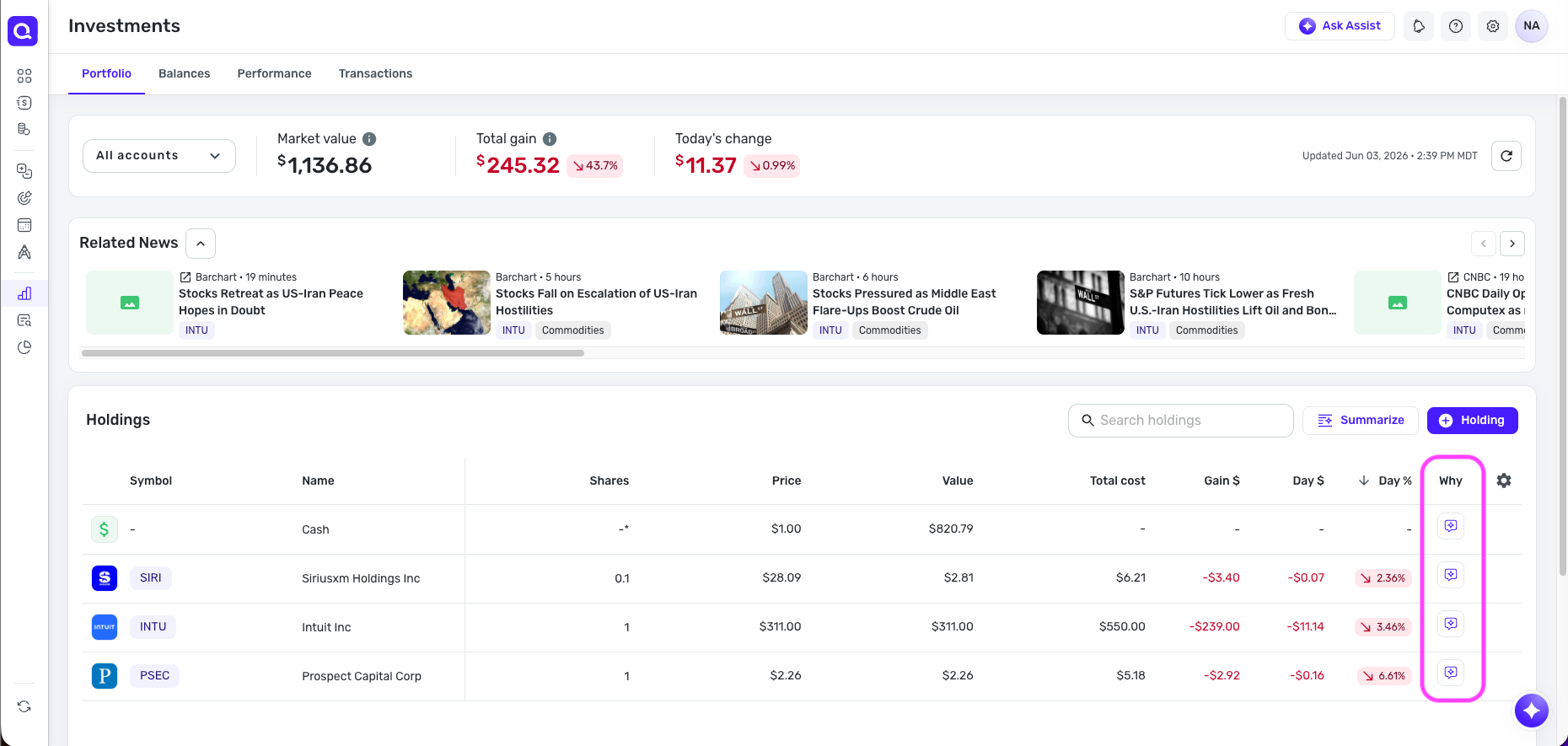This screenshot has height=746, width=1568.
Task: Show next Related News articles
Action: 1512,244
